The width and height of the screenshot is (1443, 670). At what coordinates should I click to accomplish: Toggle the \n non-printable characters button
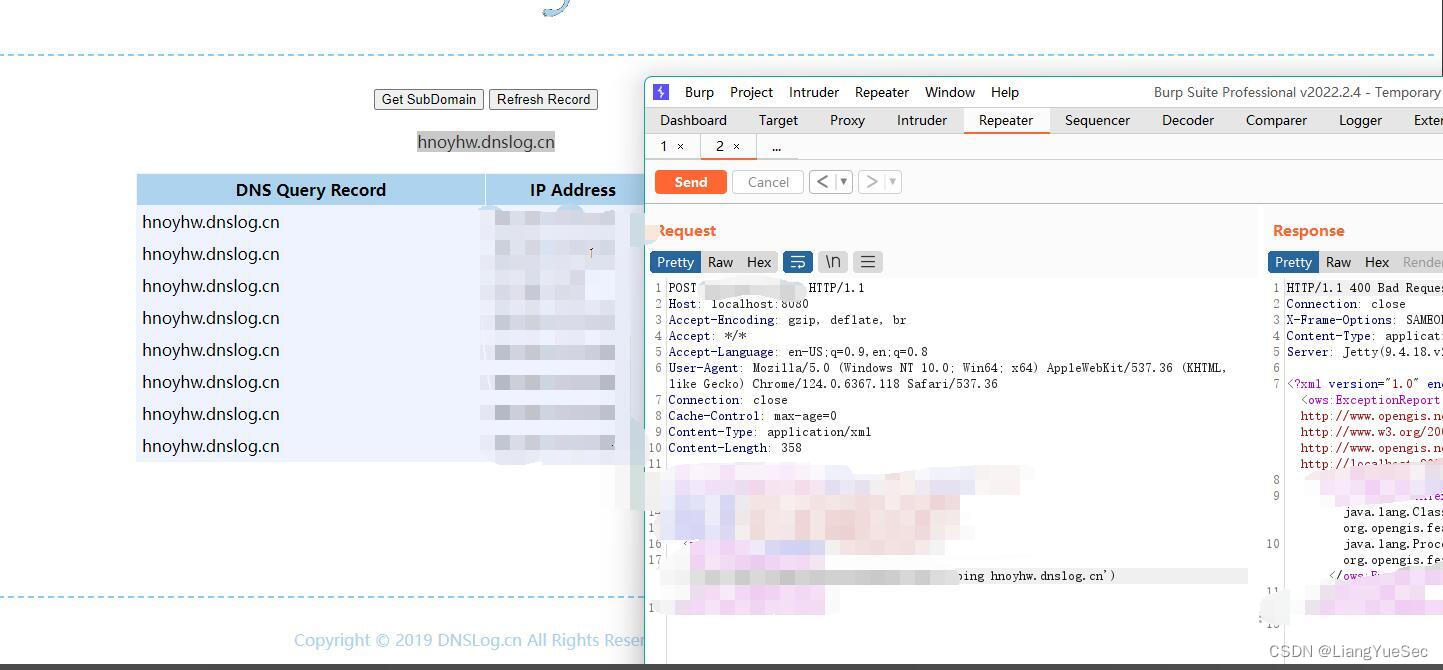[832, 262]
